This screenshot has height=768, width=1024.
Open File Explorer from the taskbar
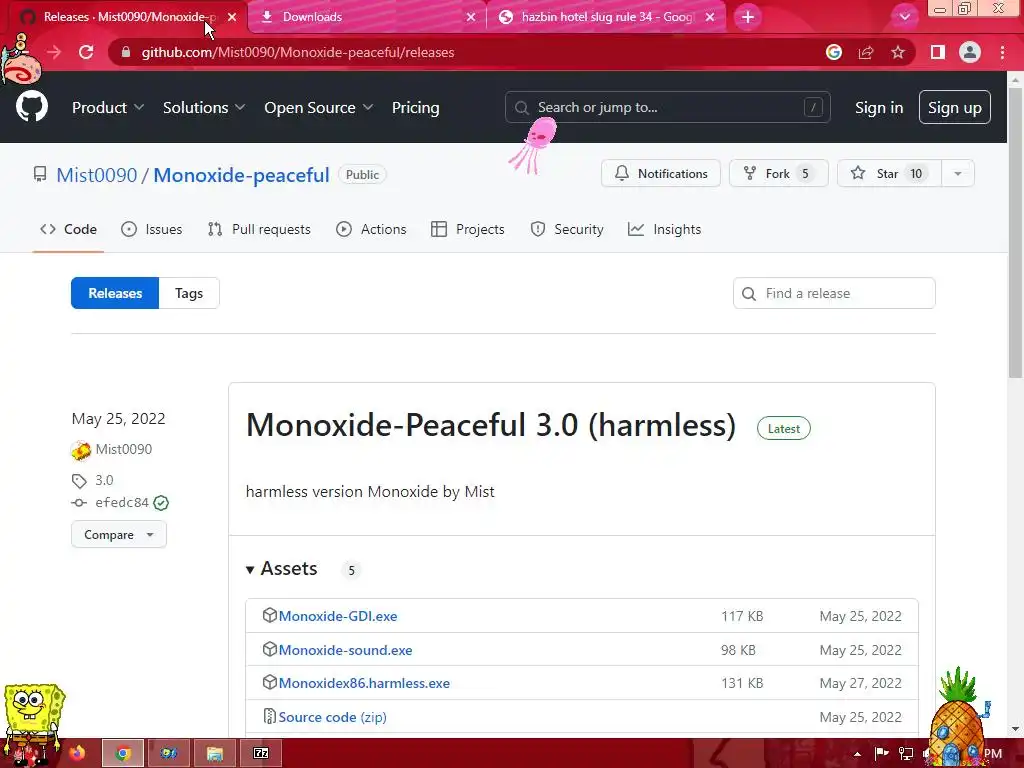[x=215, y=753]
